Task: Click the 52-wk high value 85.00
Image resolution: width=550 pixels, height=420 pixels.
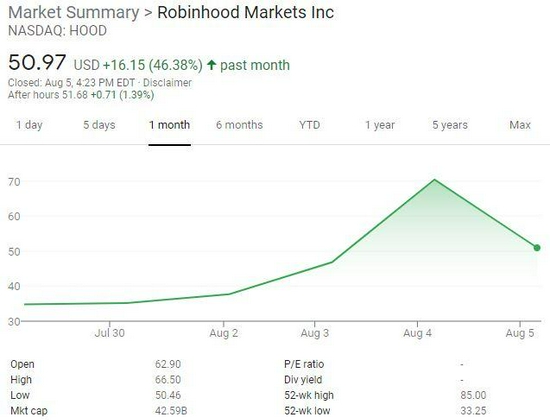Action: coord(473,395)
